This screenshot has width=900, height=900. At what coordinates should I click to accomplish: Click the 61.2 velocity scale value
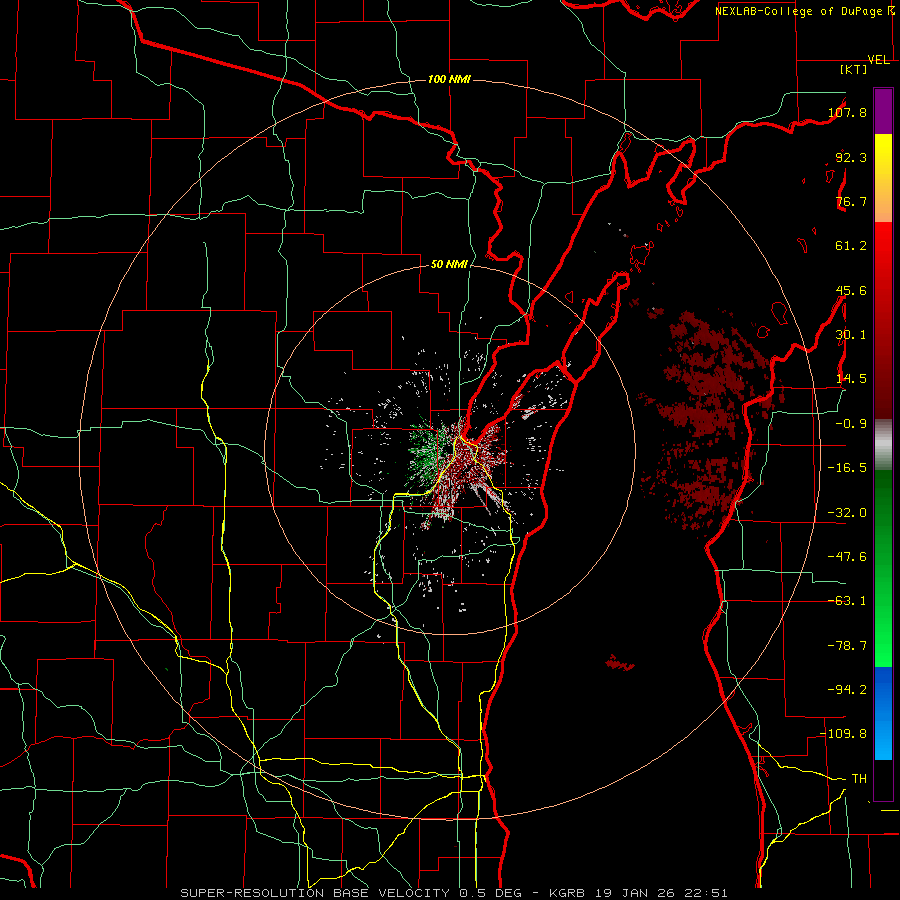tap(851, 246)
